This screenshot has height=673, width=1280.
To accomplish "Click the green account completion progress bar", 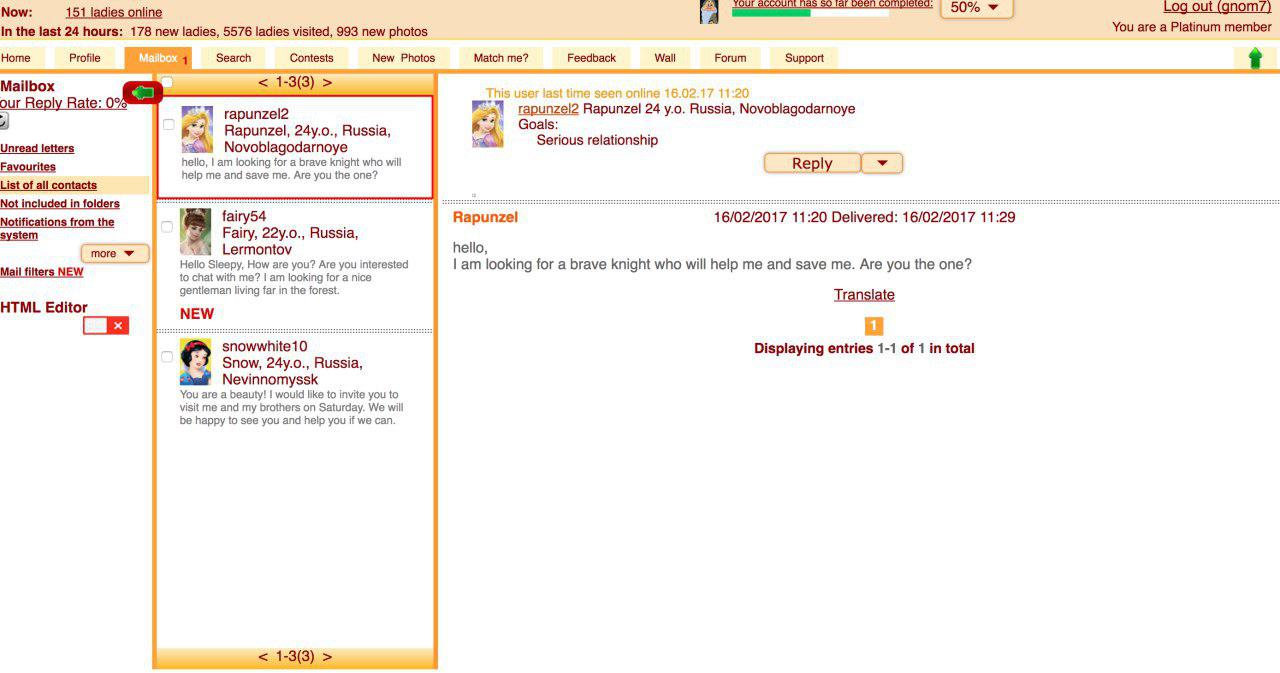I will click(810, 14).
